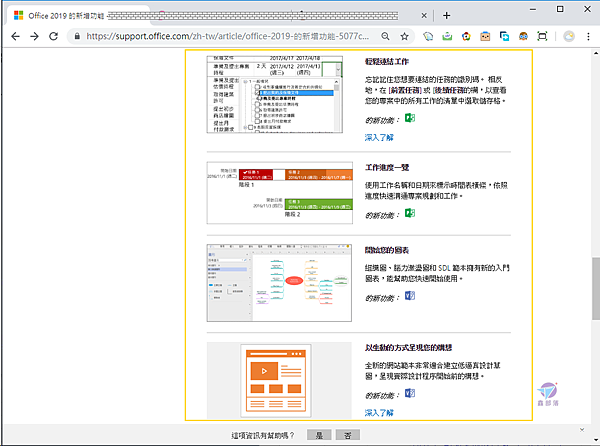Click Project icon under the first task-linking feature

pyautogui.click(x=410, y=118)
